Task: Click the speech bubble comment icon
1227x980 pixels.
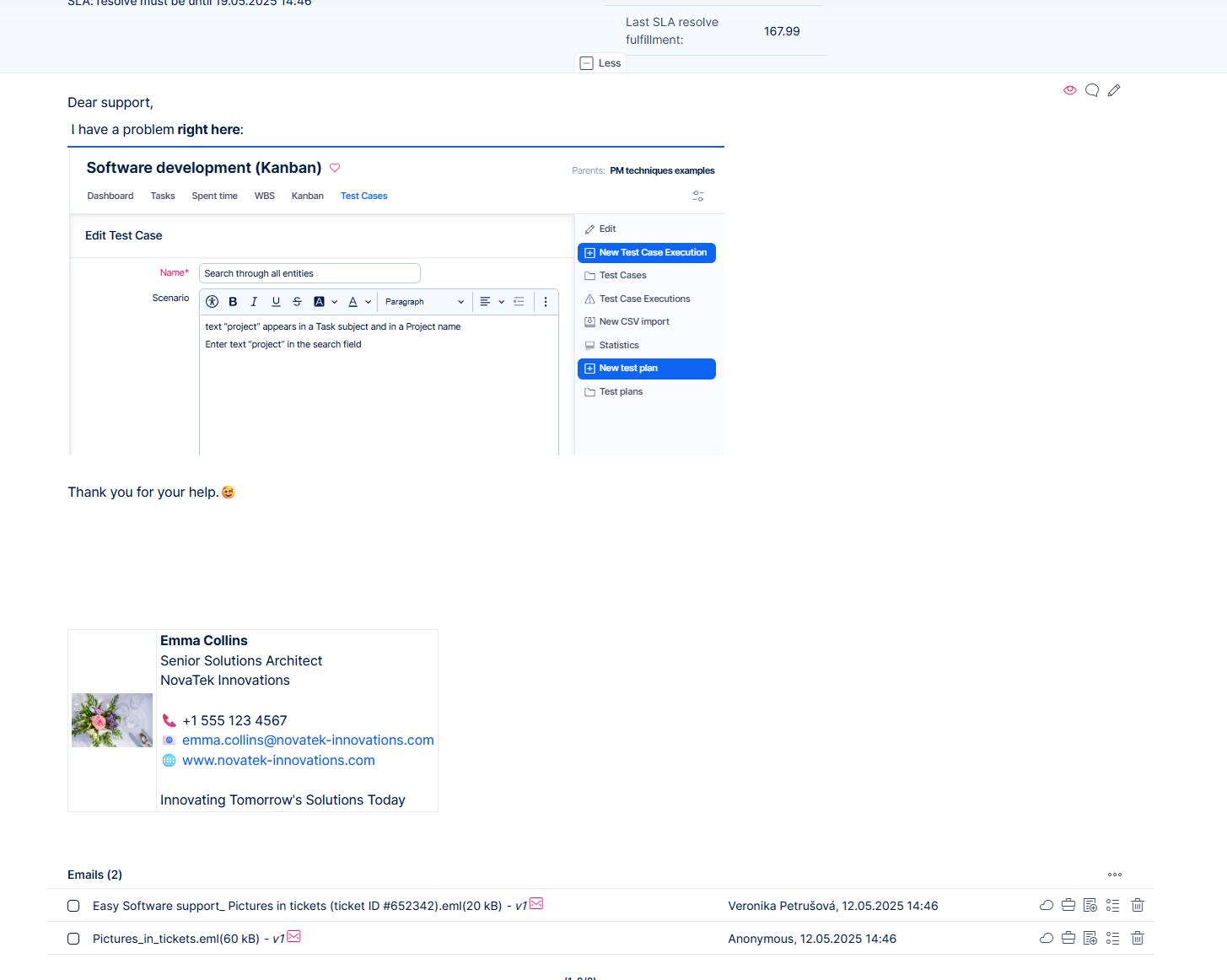Action: (x=1092, y=90)
